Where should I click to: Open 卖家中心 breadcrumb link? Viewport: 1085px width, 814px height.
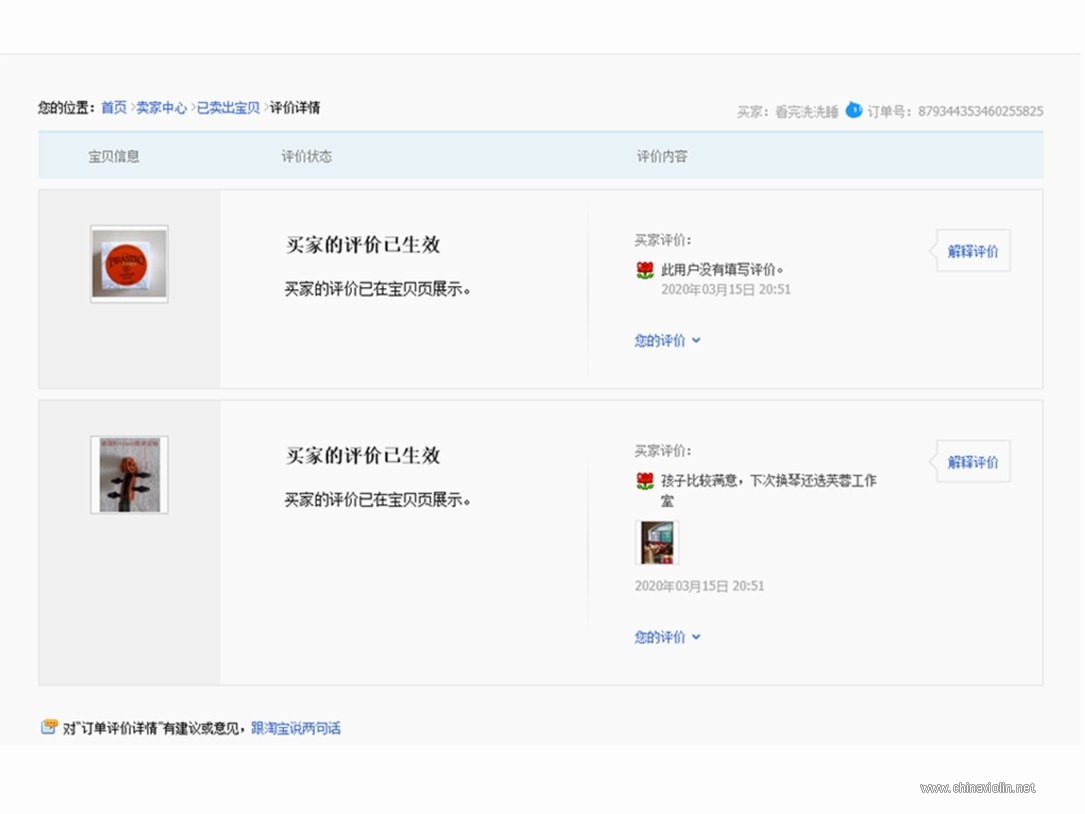(161, 107)
